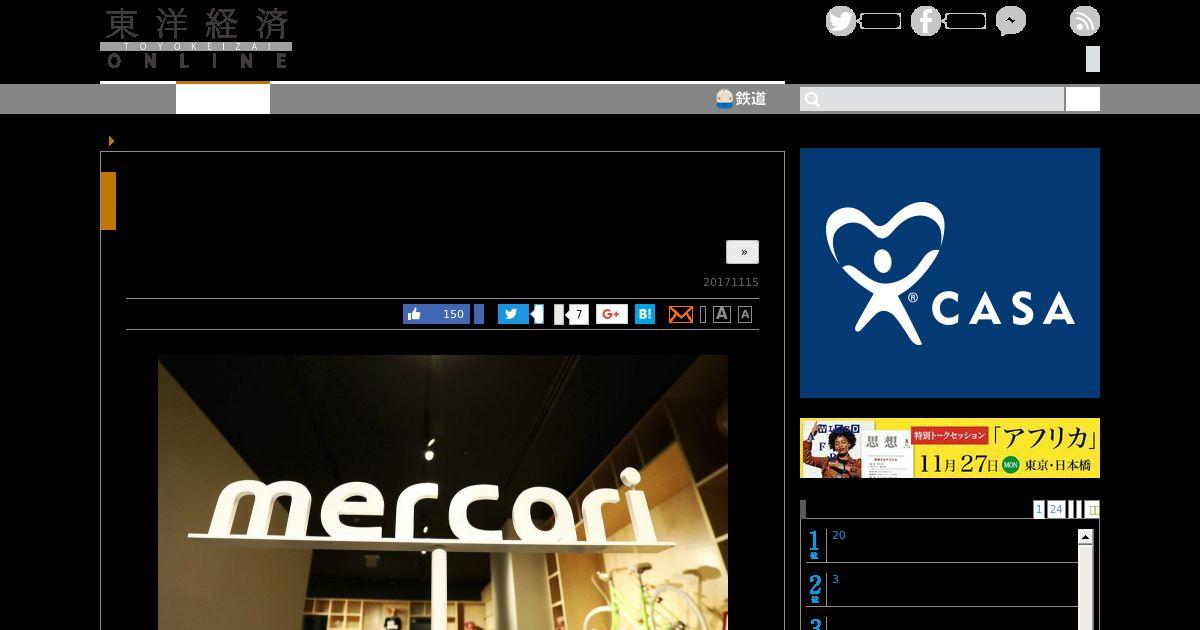
Task: Click the ranking list scroll-up arrow
Action: tap(1086, 537)
